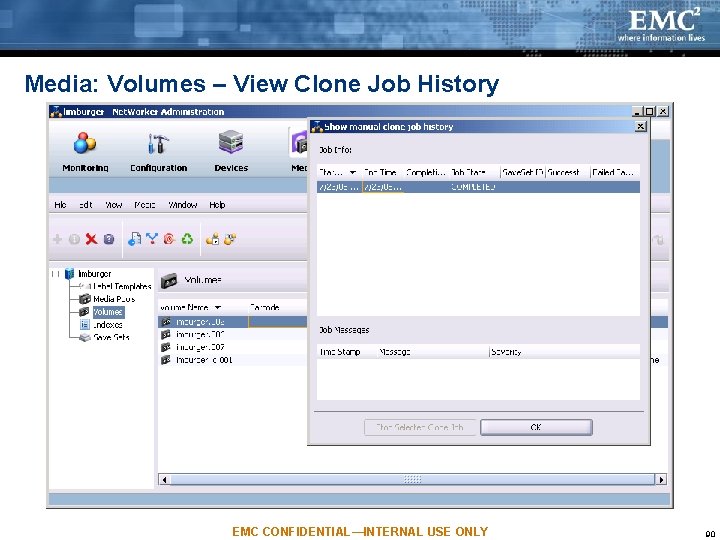Maximize the NetWorker Administration window
This screenshot has height=540, width=720.
(649, 112)
